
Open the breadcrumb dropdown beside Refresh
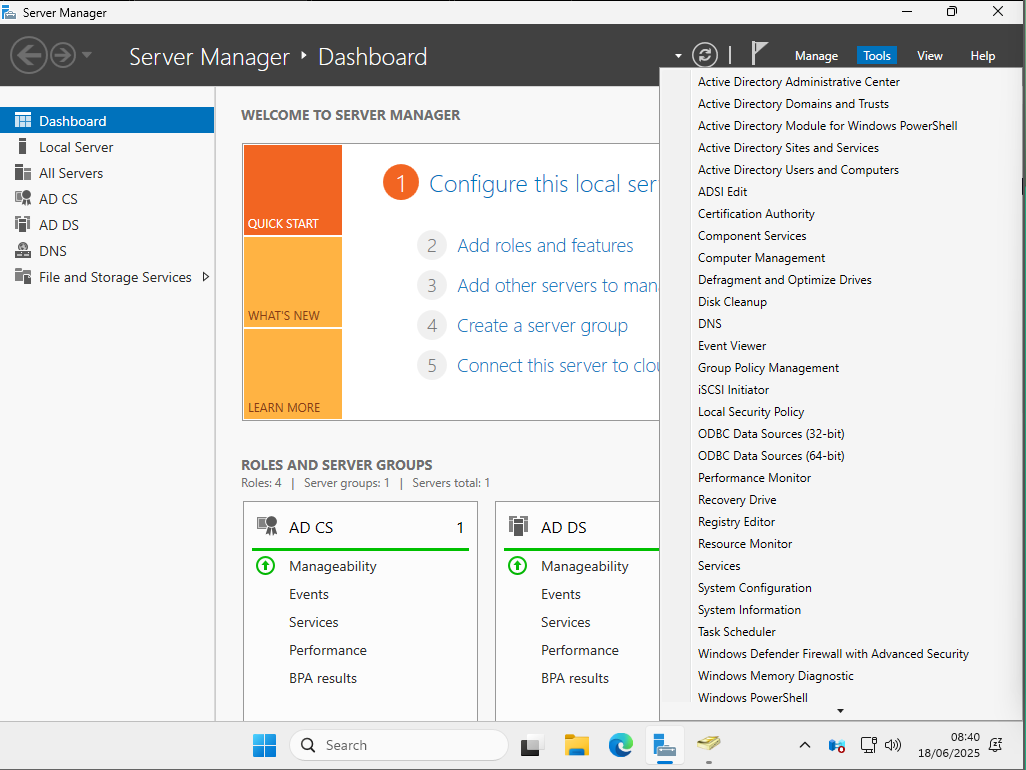tap(679, 56)
